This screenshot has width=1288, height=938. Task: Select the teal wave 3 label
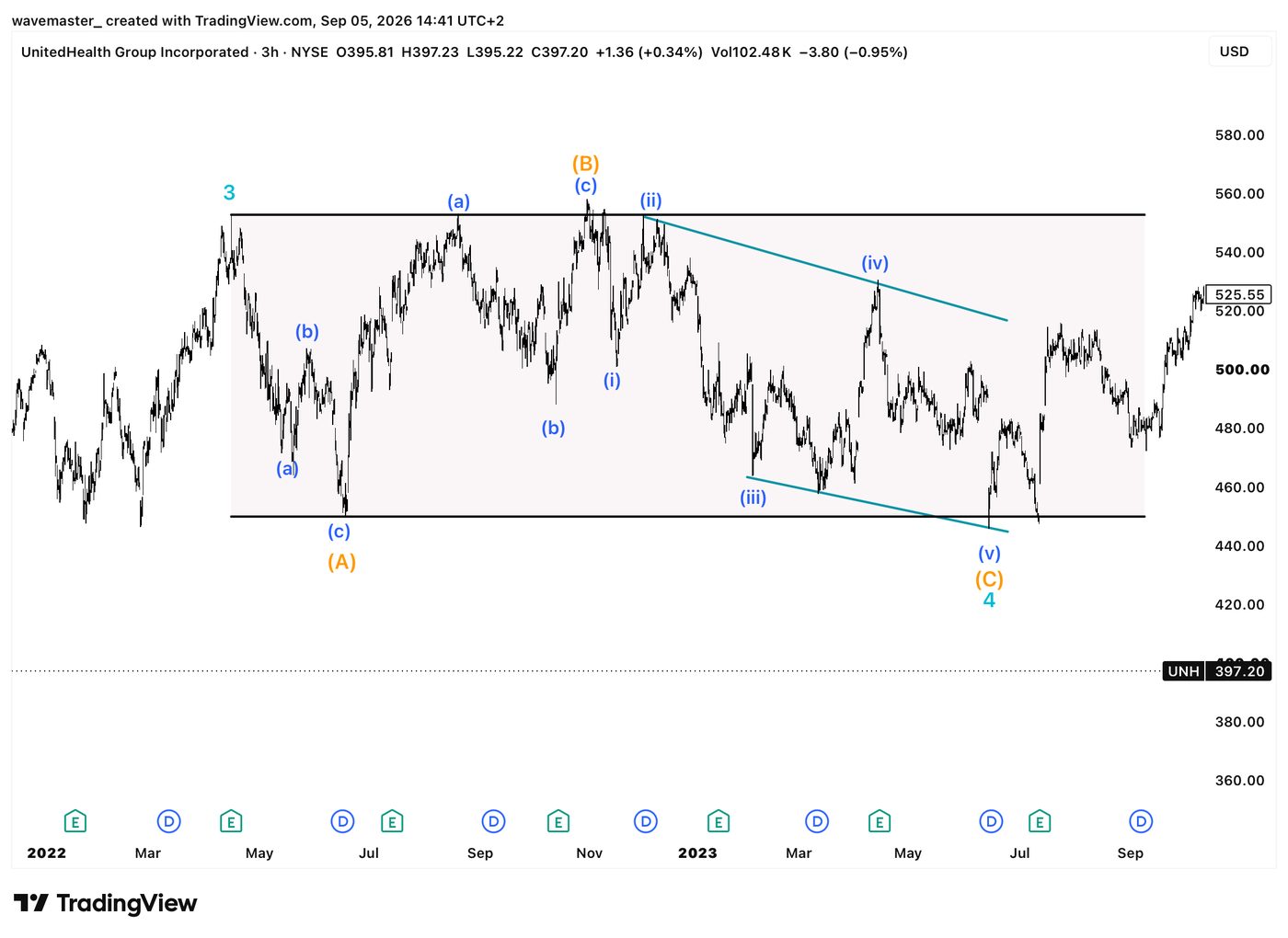pyautogui.click(x=229, y=192)
